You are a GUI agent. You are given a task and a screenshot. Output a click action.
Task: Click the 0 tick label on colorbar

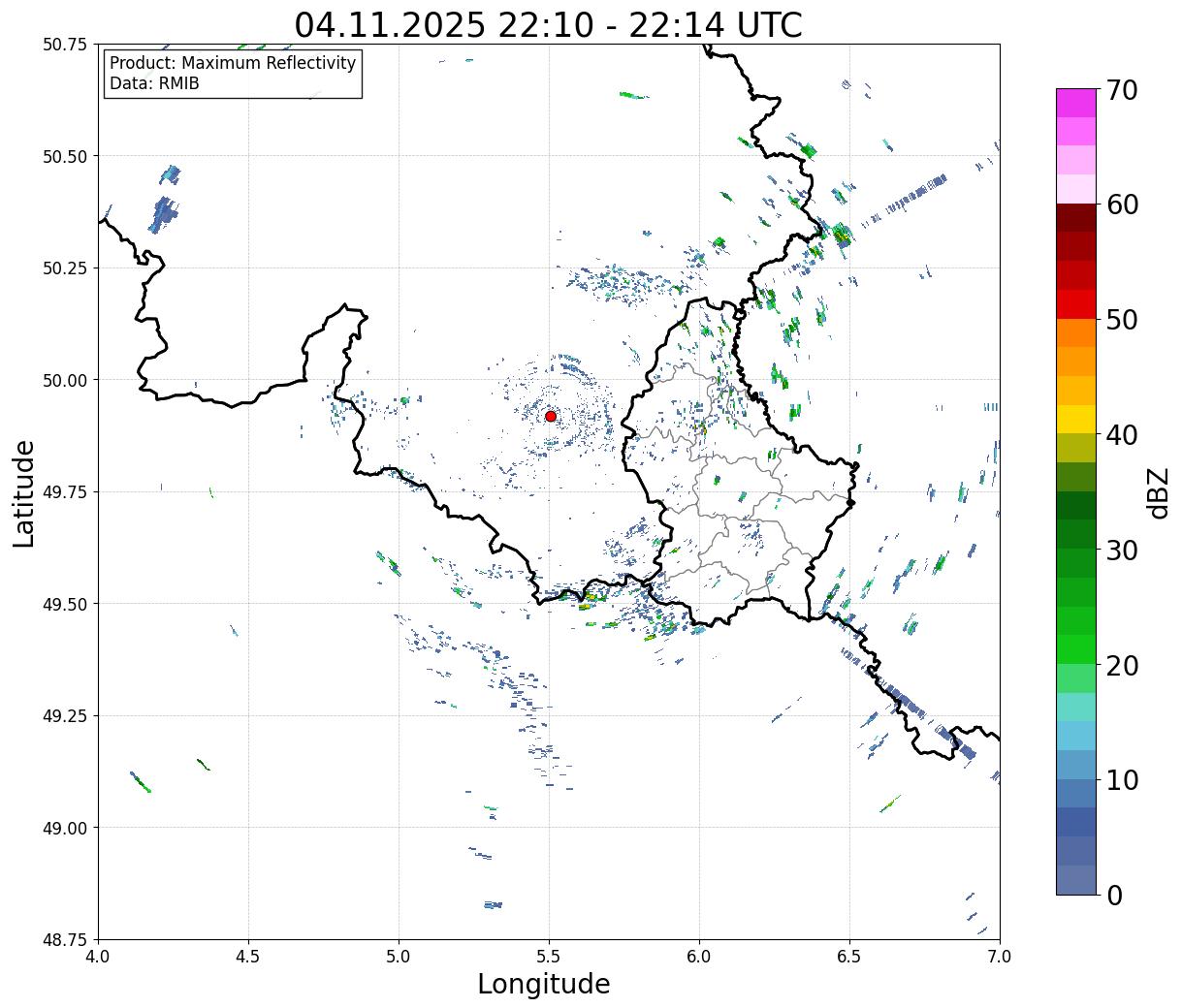(x=1114, y=895)
